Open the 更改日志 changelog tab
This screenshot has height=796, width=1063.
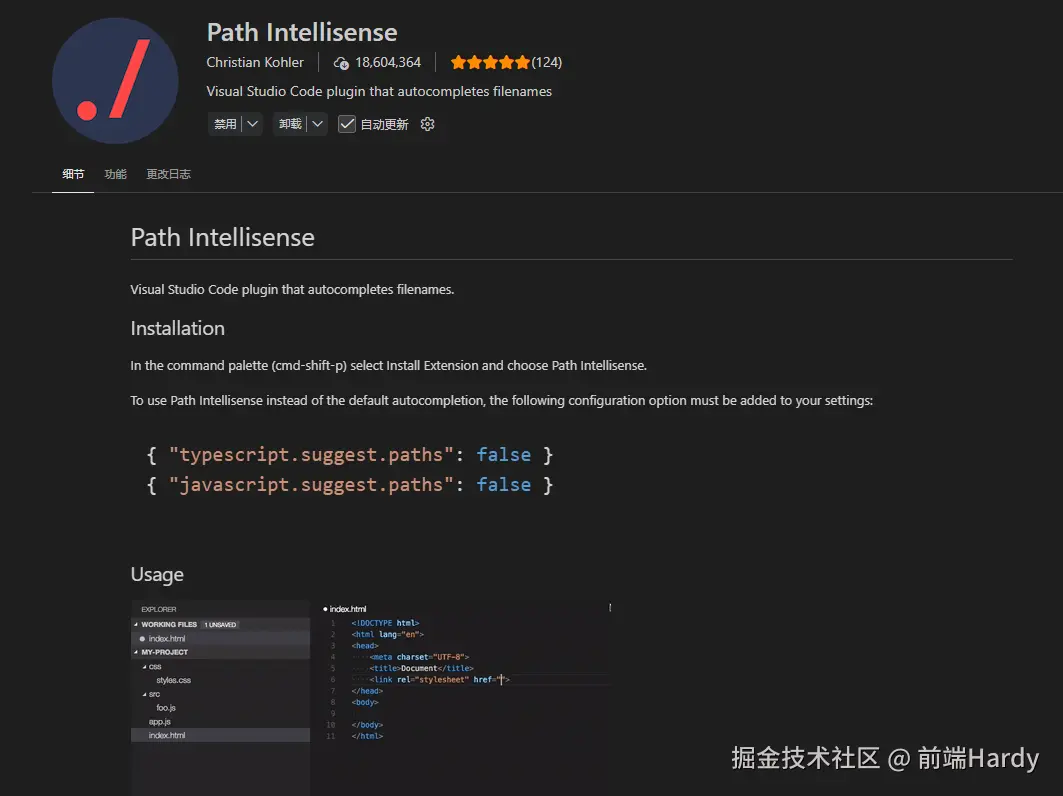169,174
